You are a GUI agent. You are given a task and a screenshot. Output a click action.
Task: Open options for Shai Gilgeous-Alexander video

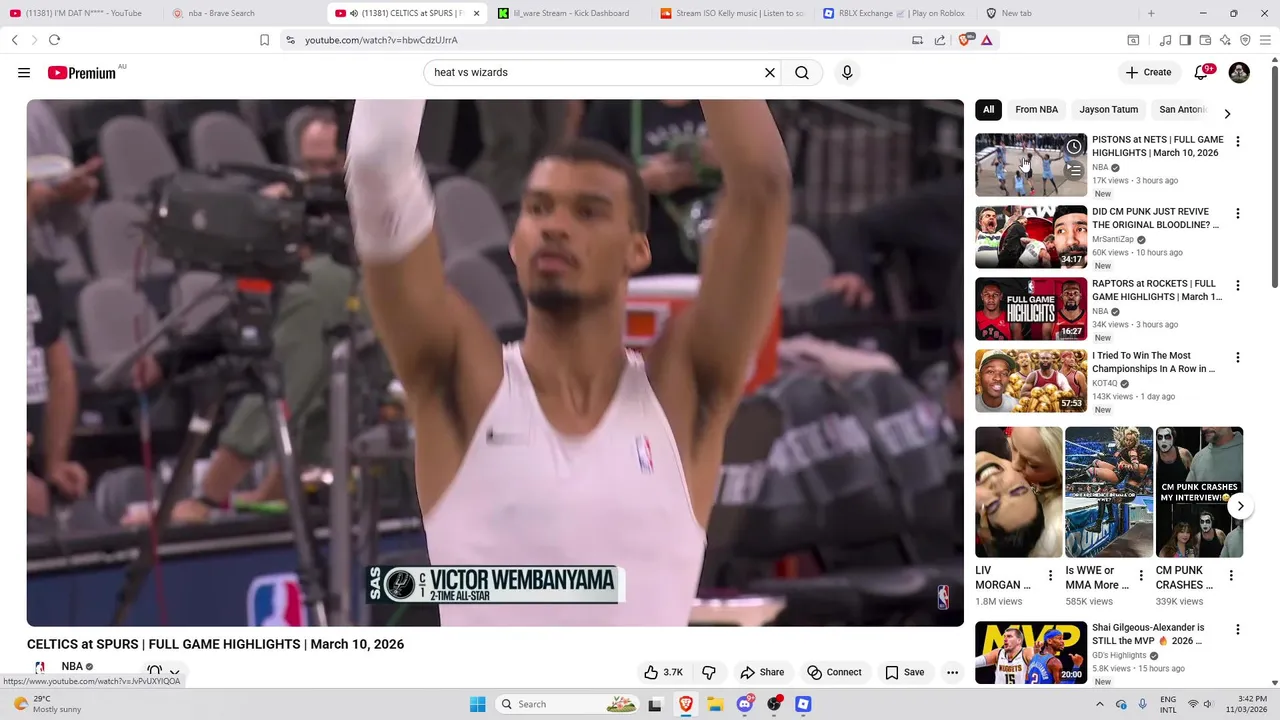[1238, 630]
